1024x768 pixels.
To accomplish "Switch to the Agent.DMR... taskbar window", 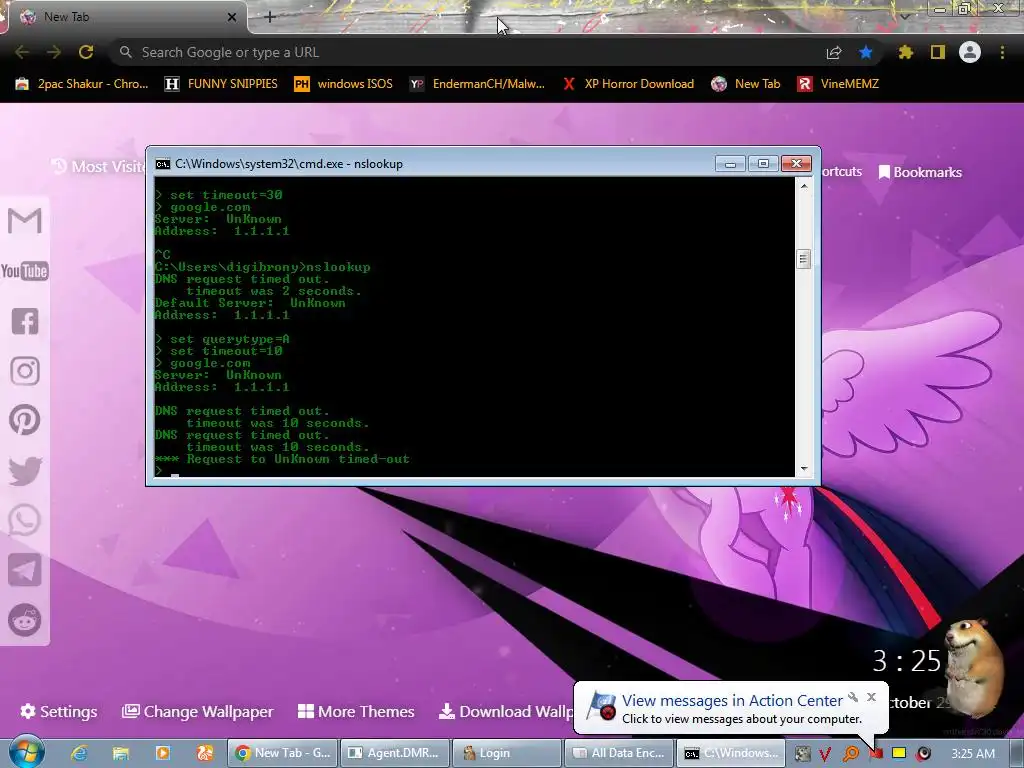I will coord(395,753).
